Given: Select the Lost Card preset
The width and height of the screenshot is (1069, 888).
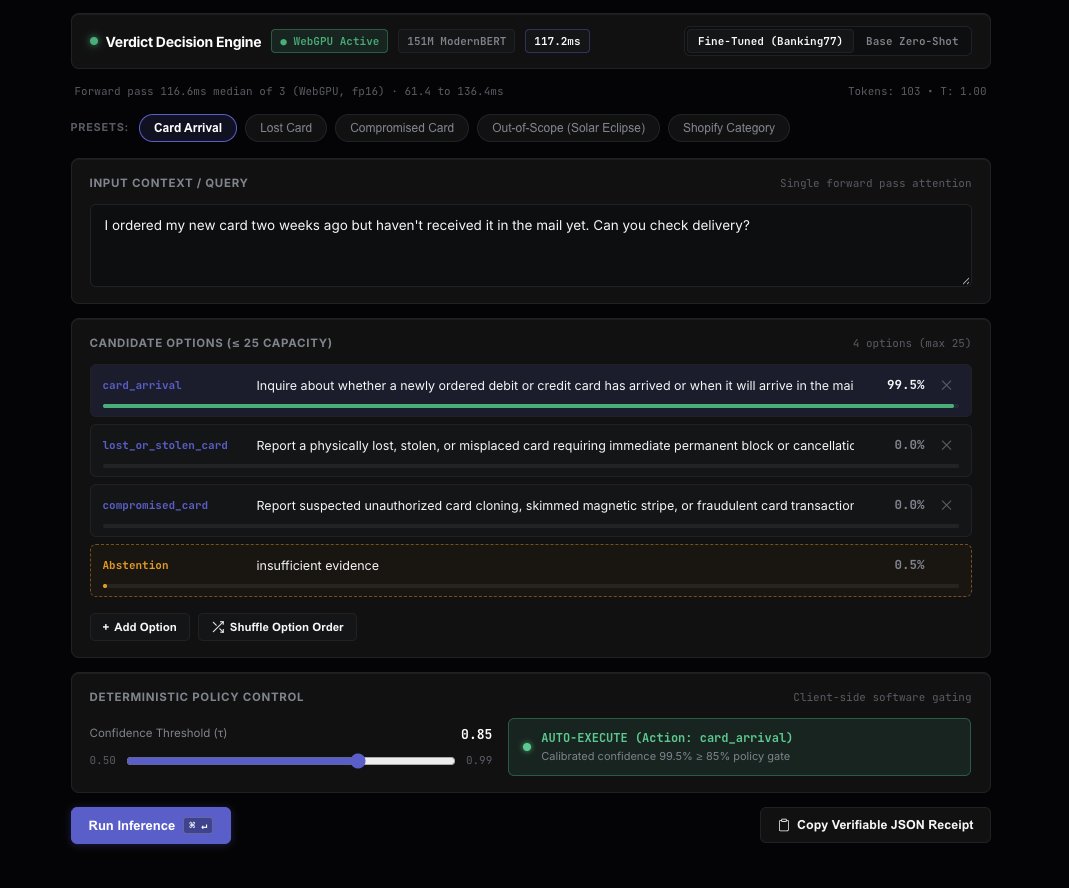Looking at the screenshot, I should point(286,128).
